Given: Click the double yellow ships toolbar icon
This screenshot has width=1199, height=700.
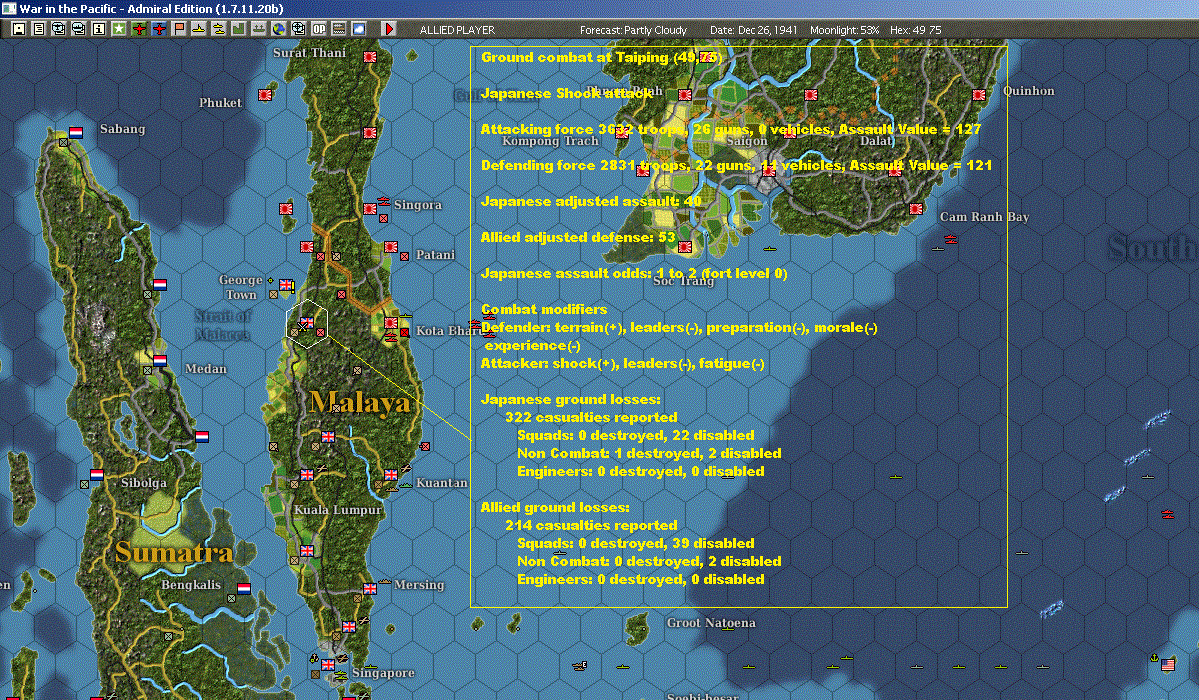Looking at the screenshot, I should point(219,29).
